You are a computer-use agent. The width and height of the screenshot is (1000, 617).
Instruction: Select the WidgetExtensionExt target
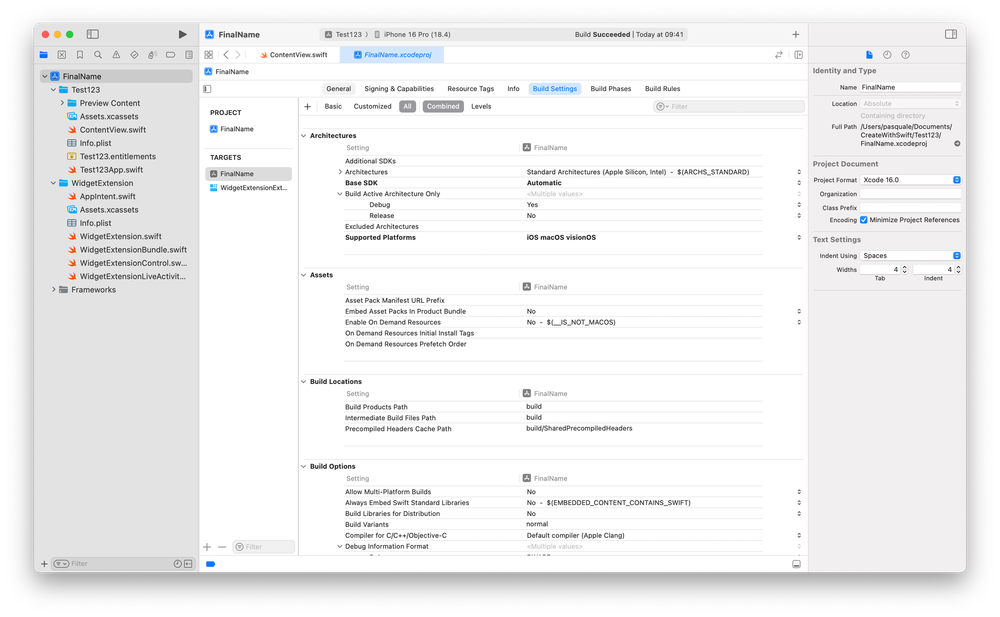pos(252,187)
